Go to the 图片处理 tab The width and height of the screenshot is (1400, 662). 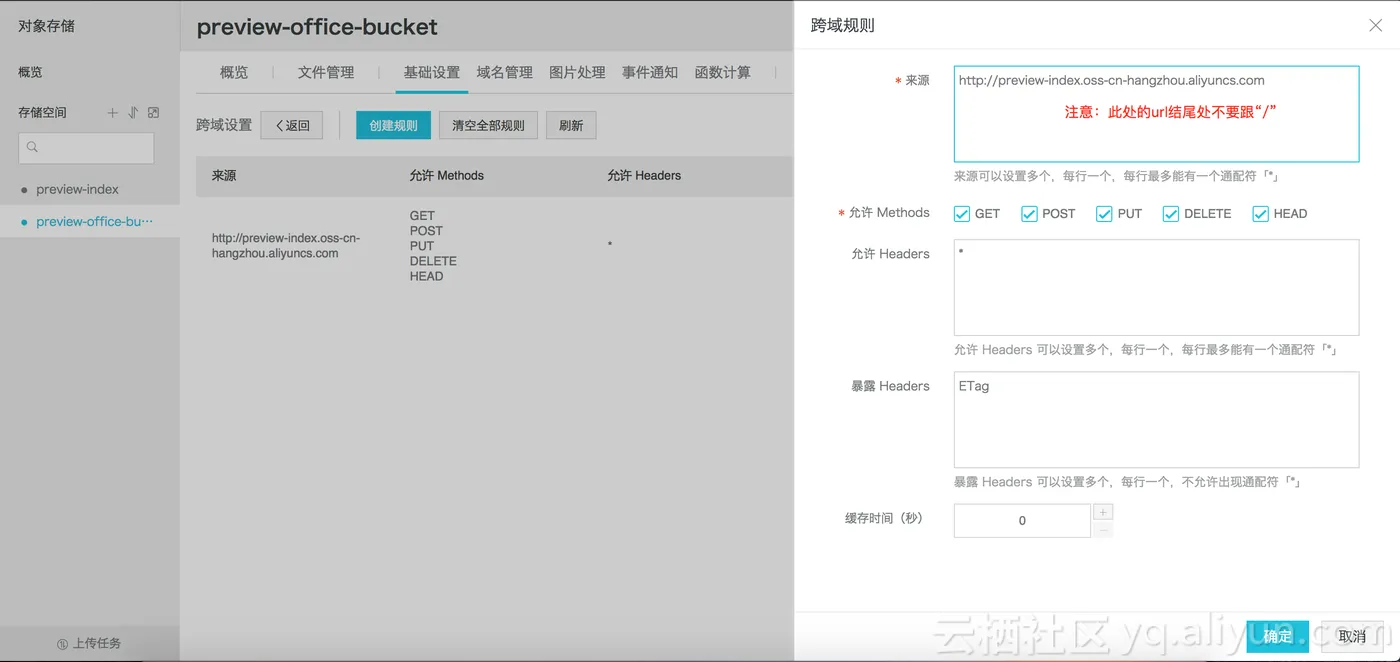click(577, 72)
